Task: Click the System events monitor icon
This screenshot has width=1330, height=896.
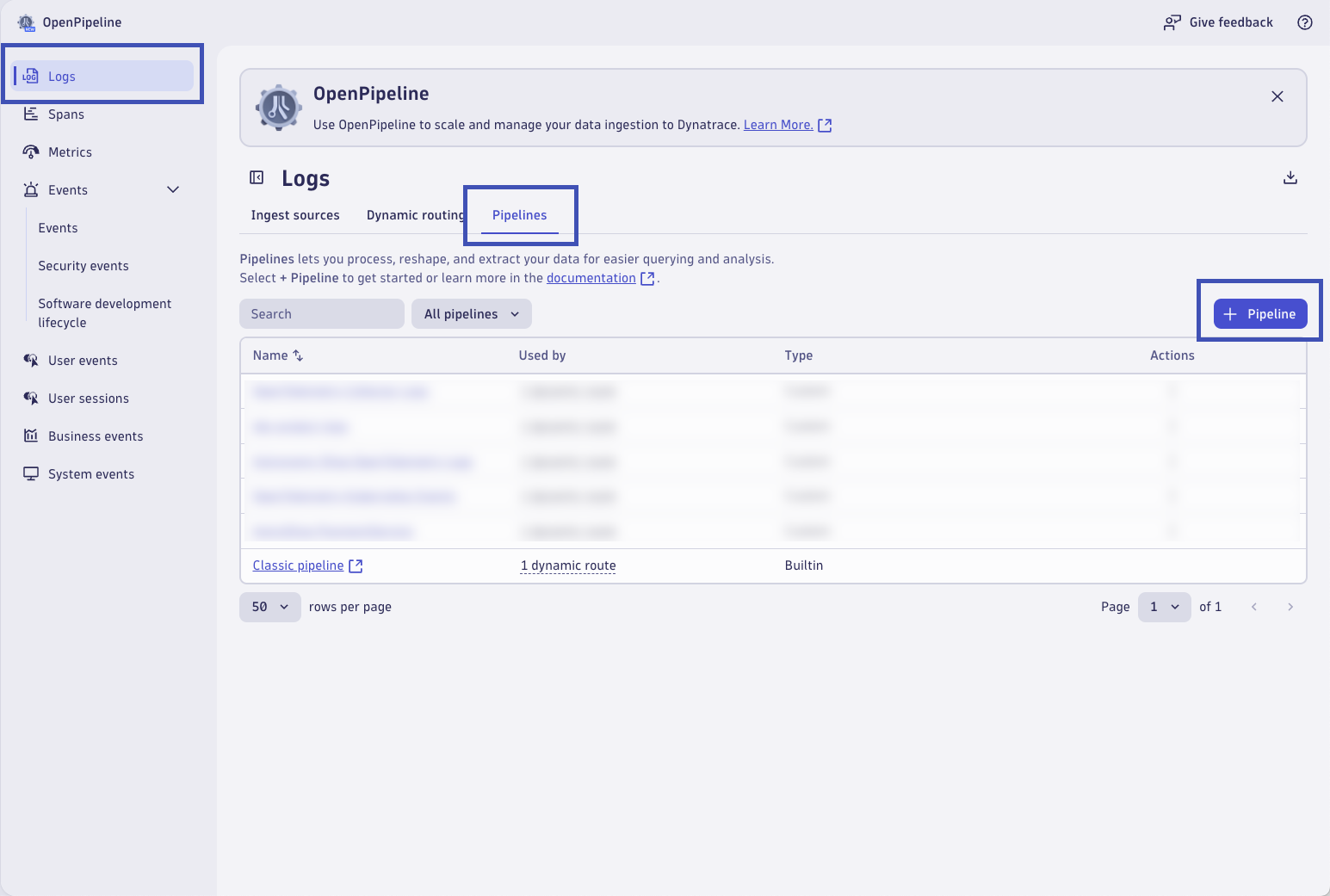Action: coord(31,473)
